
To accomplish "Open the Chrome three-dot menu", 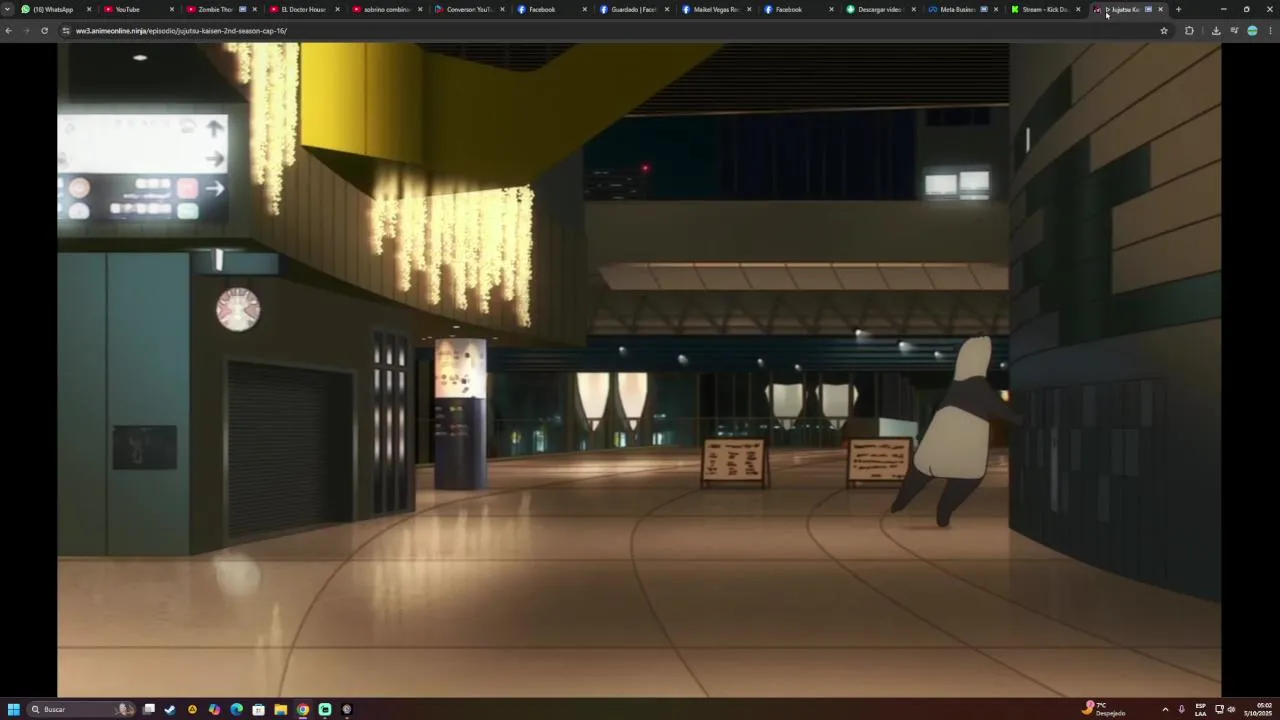I will [x=1270, y=31].
